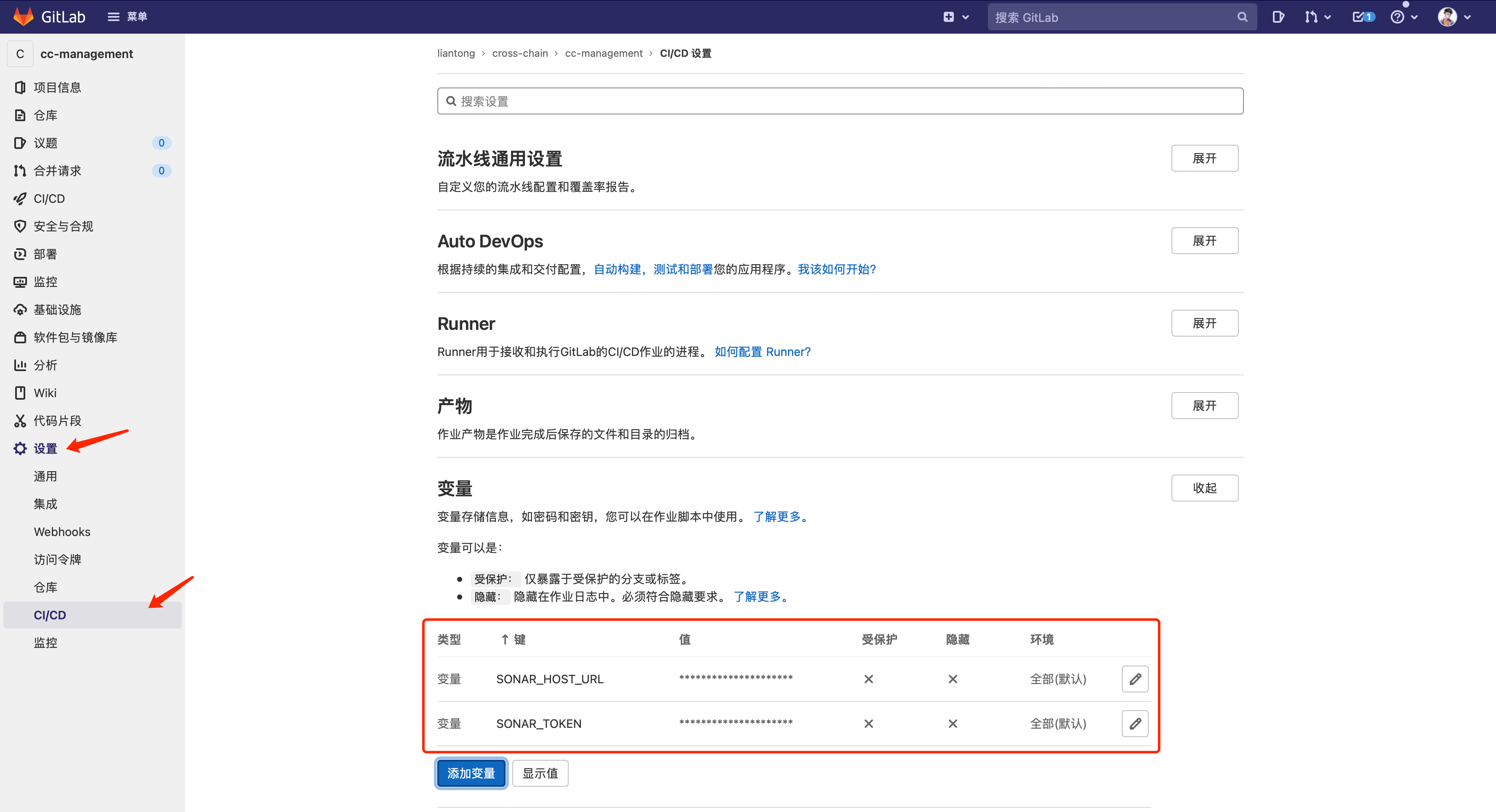Expand the 流水线通用设置 section
This screenshot has height=812, width=1496.
pos(1204,159)
